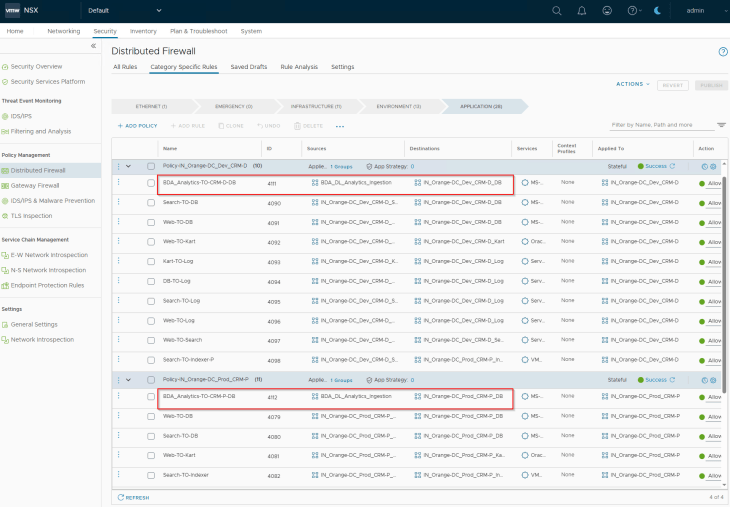Click Refresh at the bottom of table

pyautogui.click(x=133, y=497)
